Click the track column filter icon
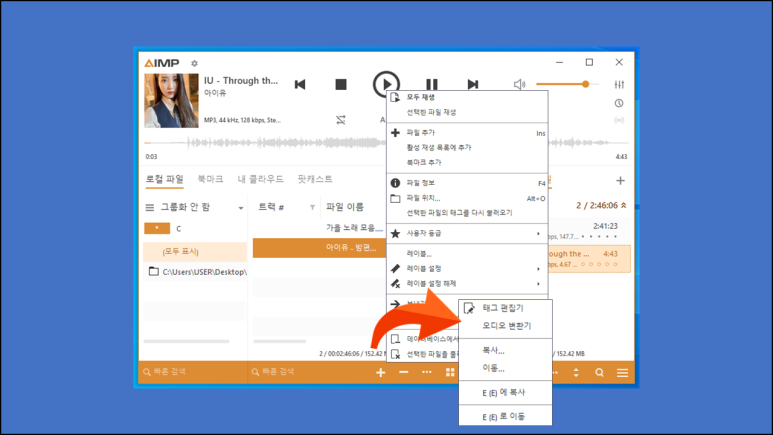The height and width of the screenshot is (435, 773). 312,207
